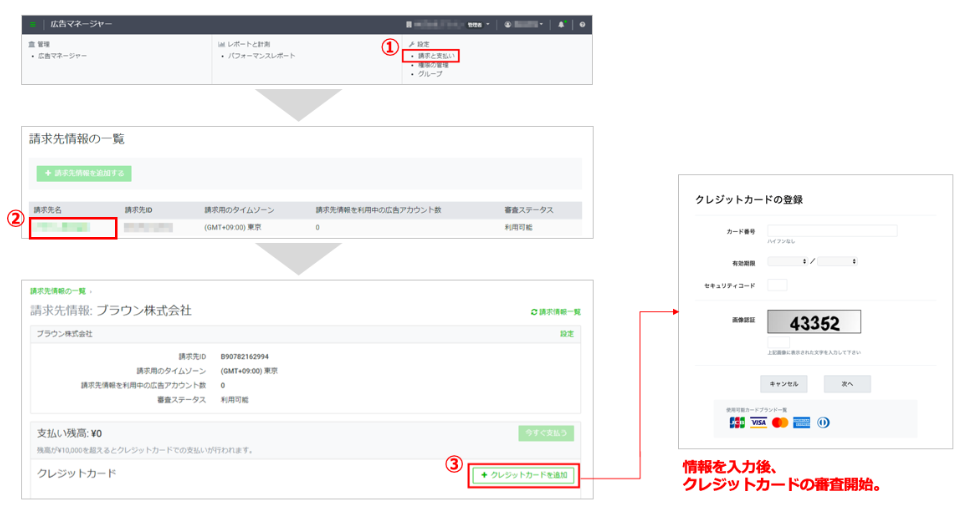Click 請求先情報を追加する green button
The image size is (974, 518).
pos(84,173)
